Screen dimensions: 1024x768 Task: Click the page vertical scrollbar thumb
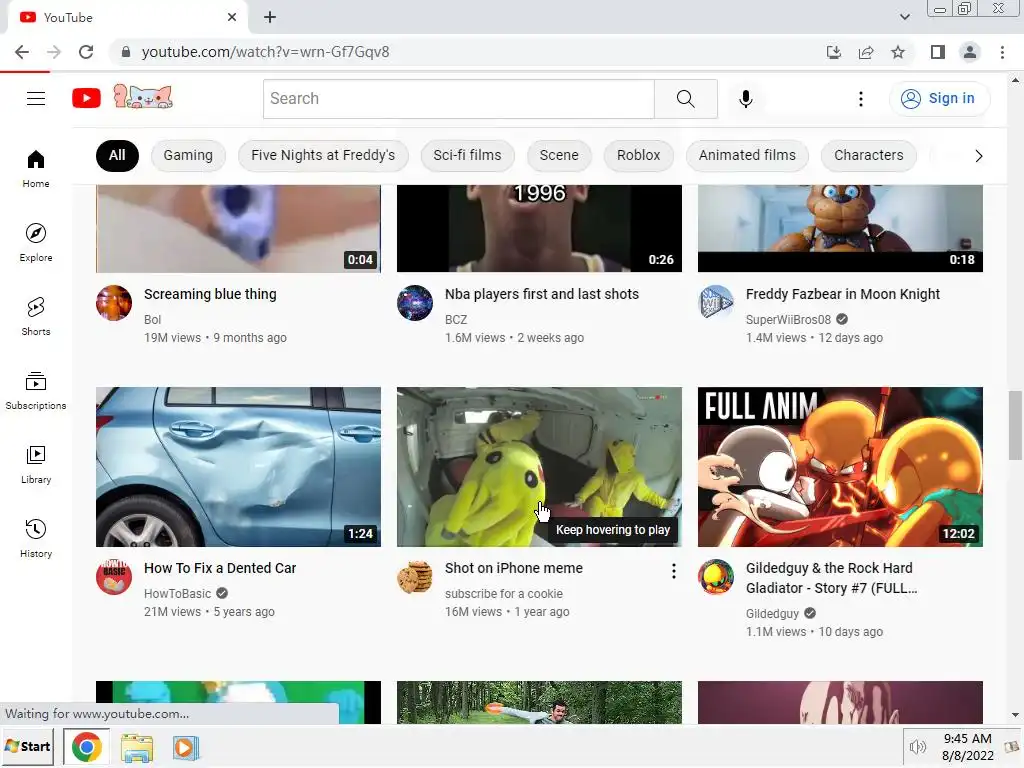click(1016, 425)
